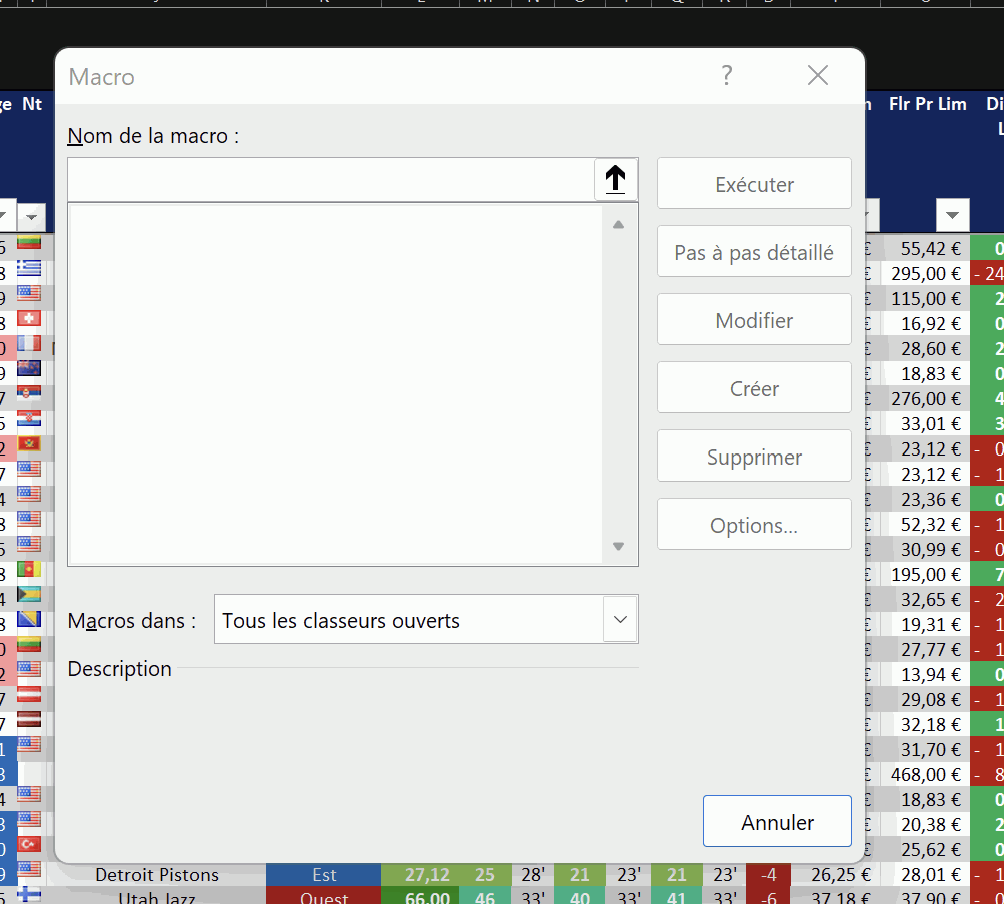
Task: Select the 195,00 € cell
Action: (x=925, y=574)
